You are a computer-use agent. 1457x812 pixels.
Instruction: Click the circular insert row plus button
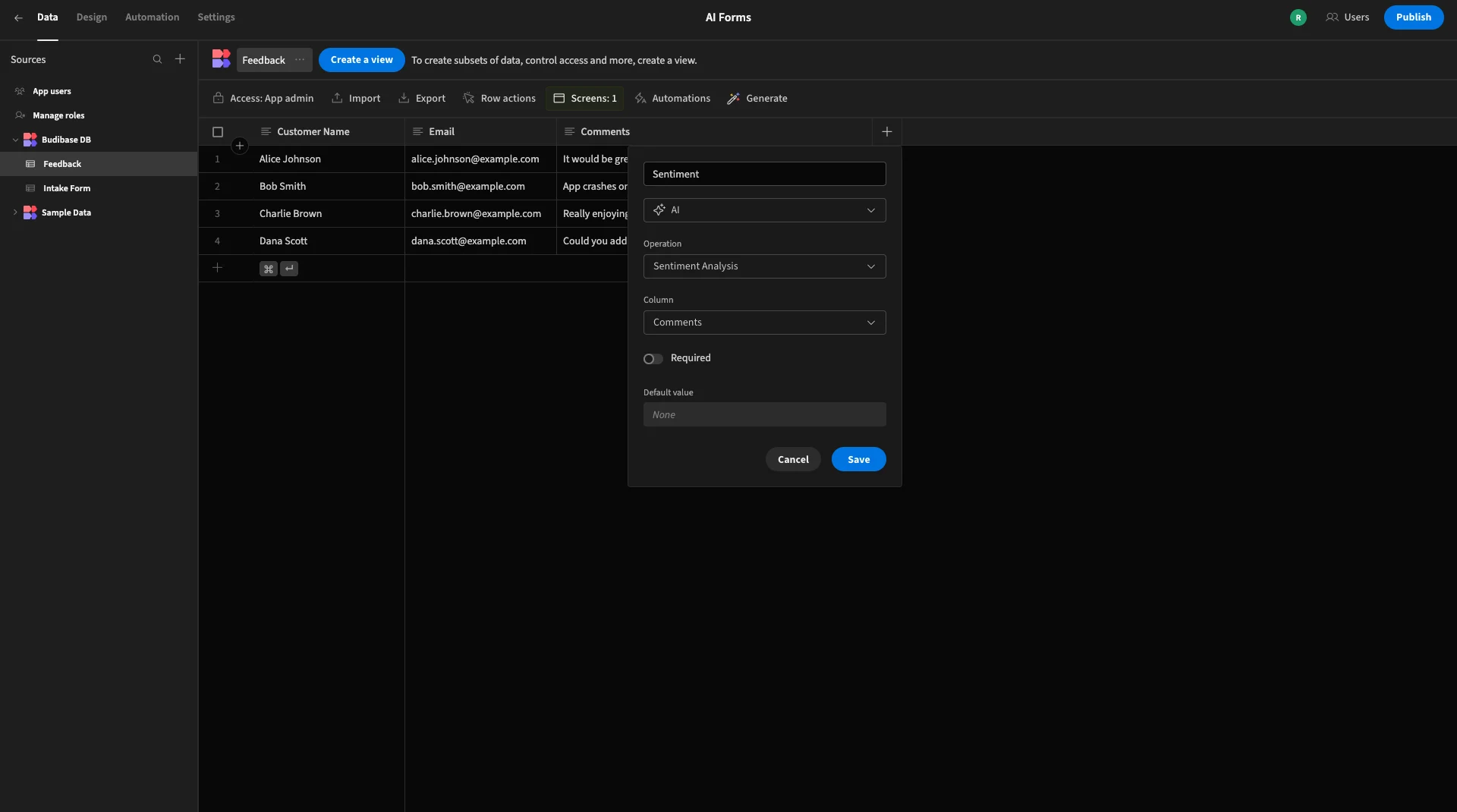(x=239, y=146)
